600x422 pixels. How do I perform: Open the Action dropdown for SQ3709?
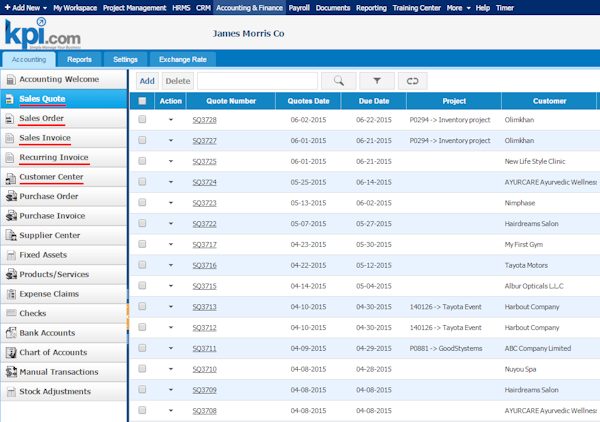point(171,389)
